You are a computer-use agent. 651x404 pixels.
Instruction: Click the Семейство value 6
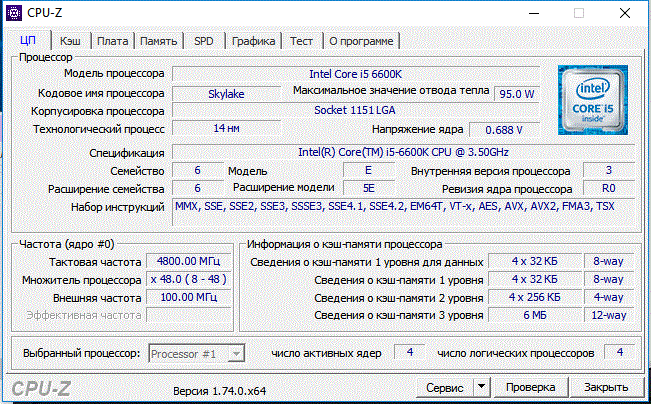coord(198,170)
